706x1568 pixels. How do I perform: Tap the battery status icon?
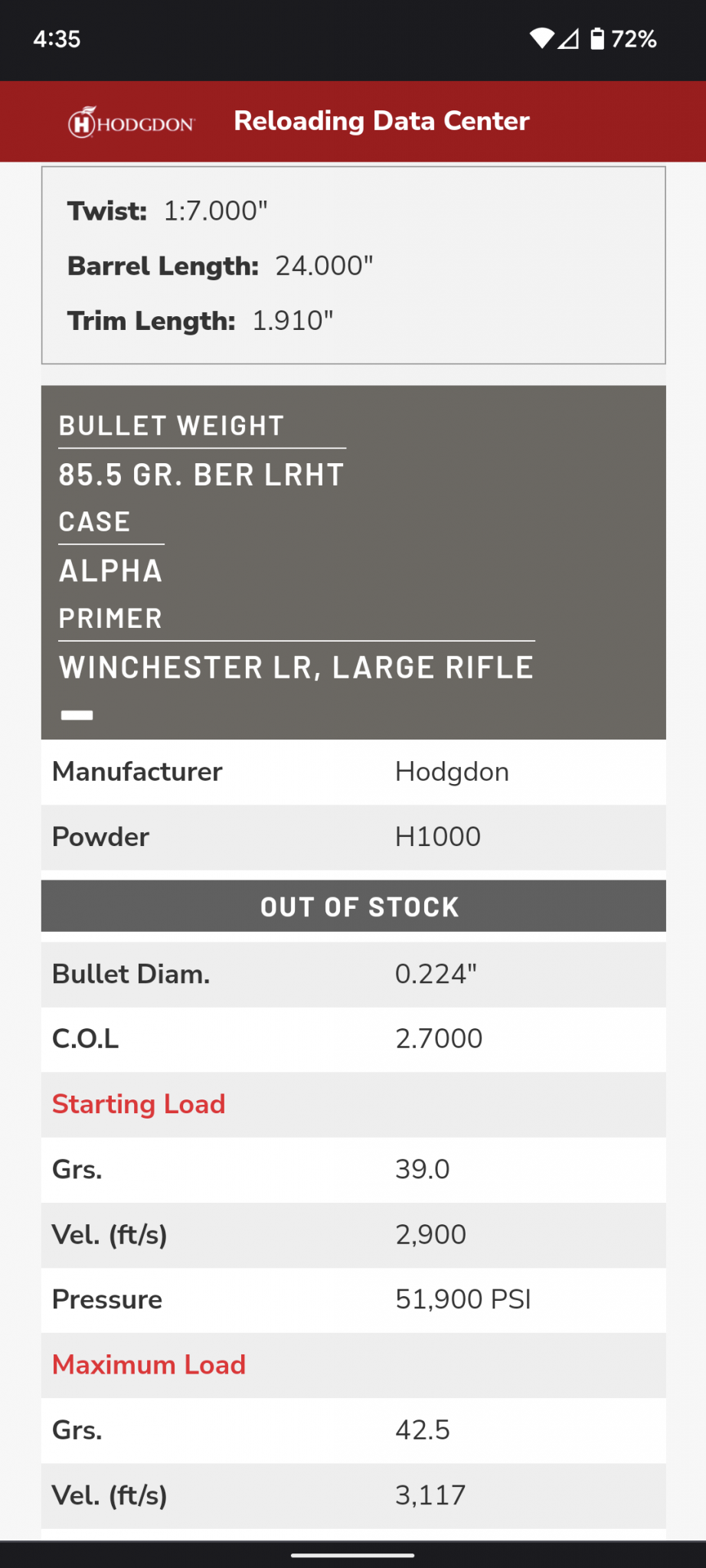coord(597,38)
